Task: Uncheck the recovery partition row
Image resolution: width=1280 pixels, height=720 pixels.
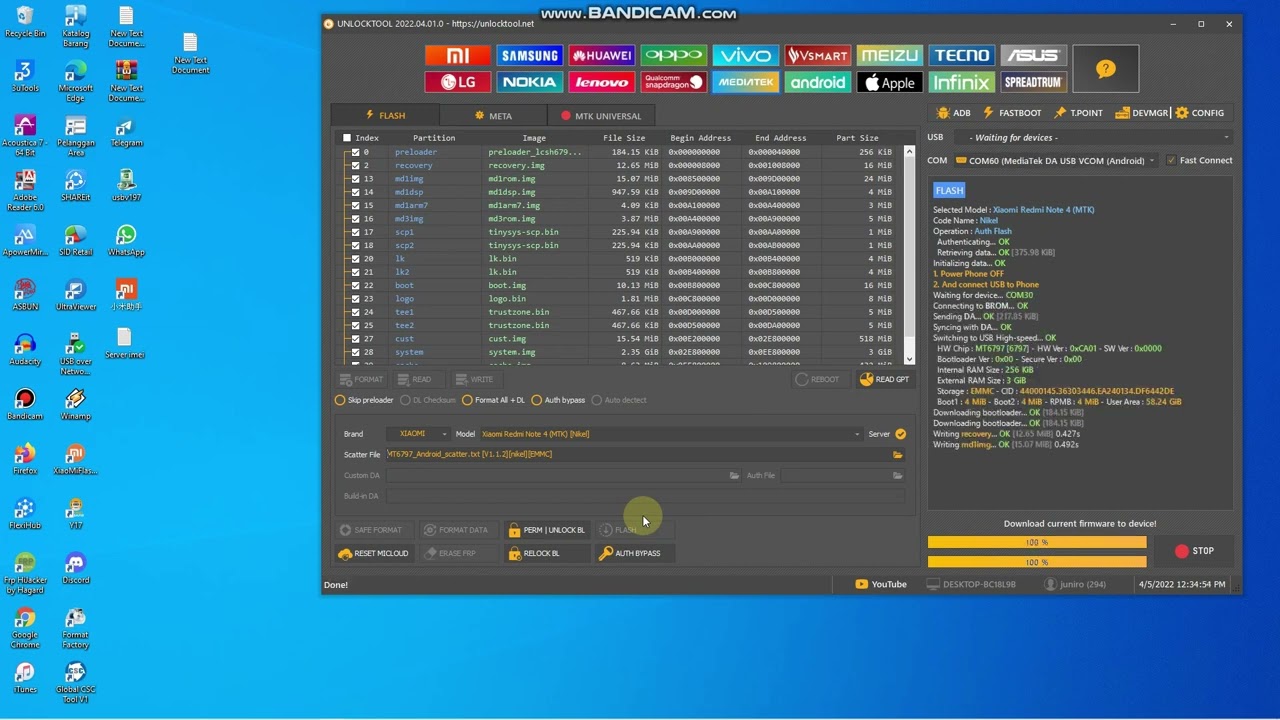Action: click(355, 165)
